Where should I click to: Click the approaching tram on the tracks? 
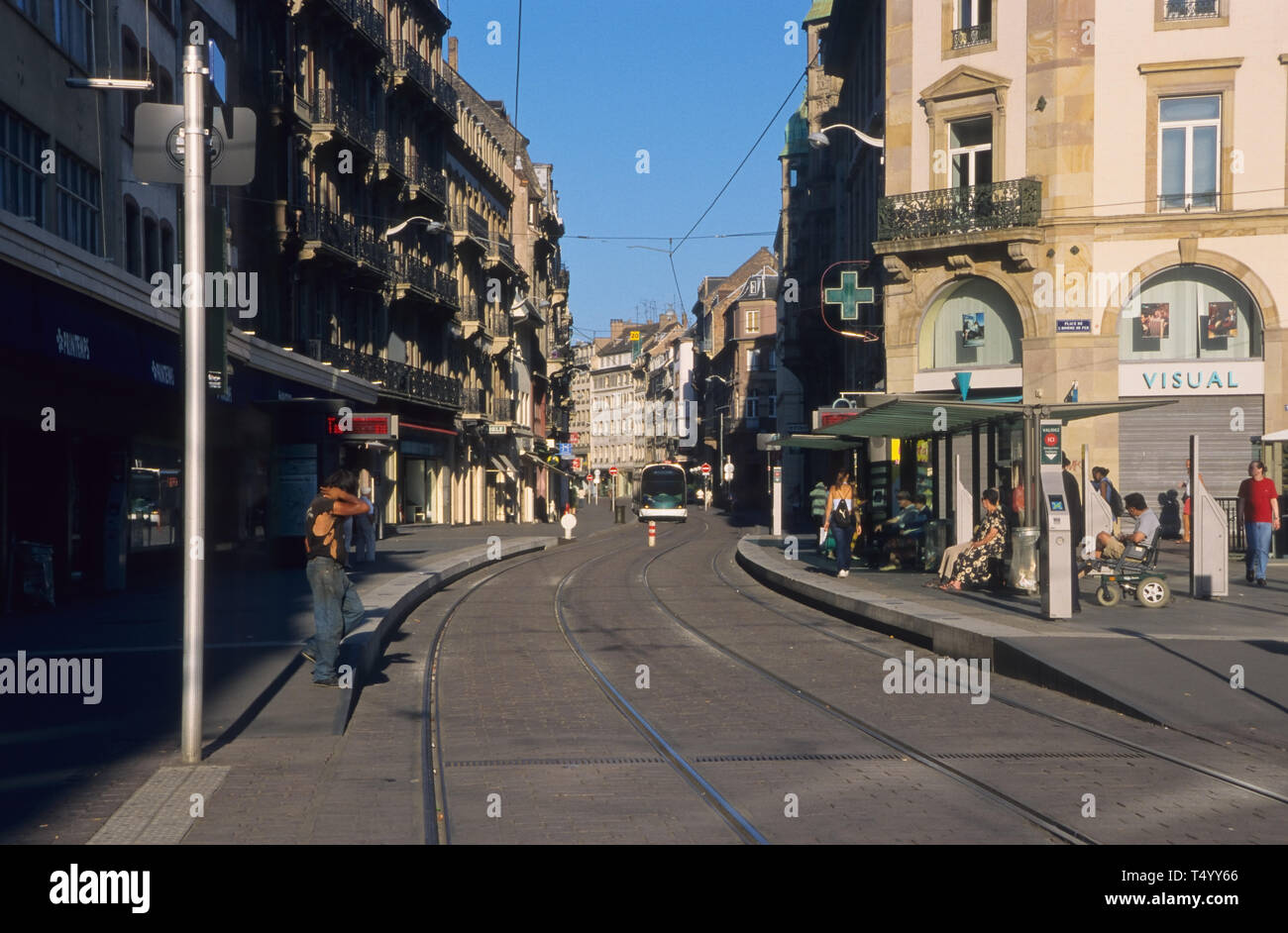[x=662, y=491]
